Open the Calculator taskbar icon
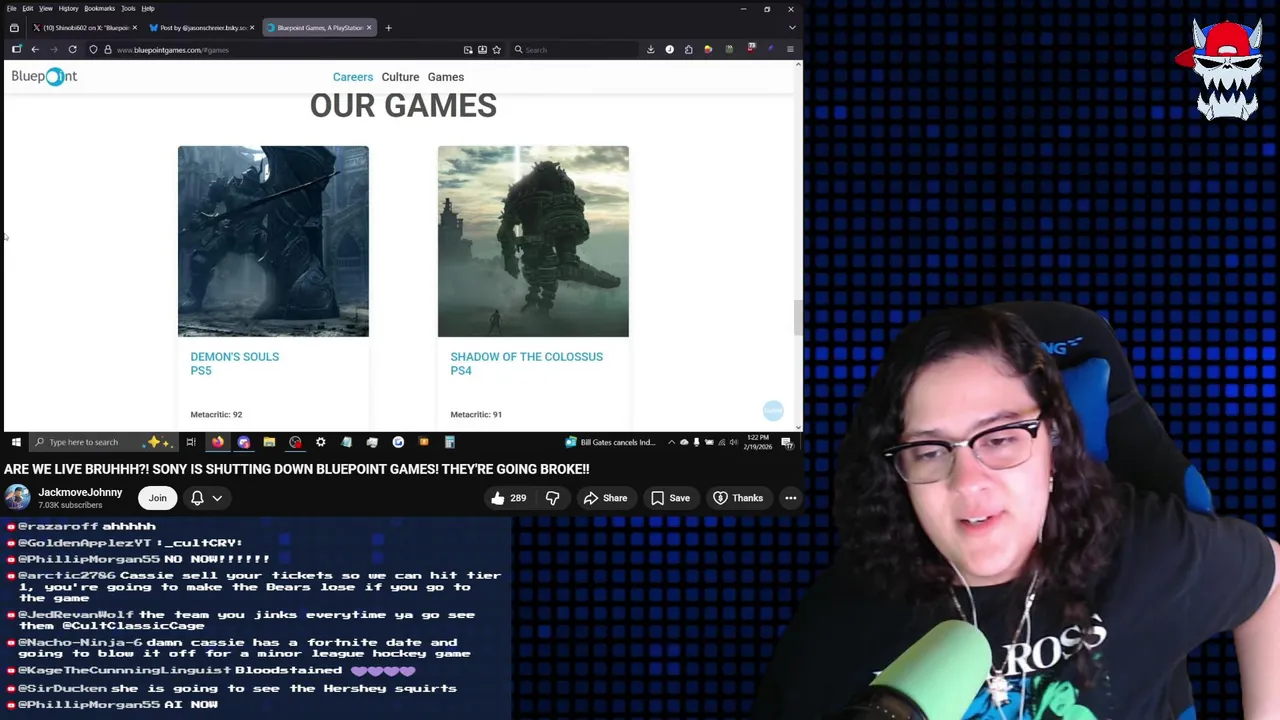Screen dimensions: 1280x720 tap(449, 442)
